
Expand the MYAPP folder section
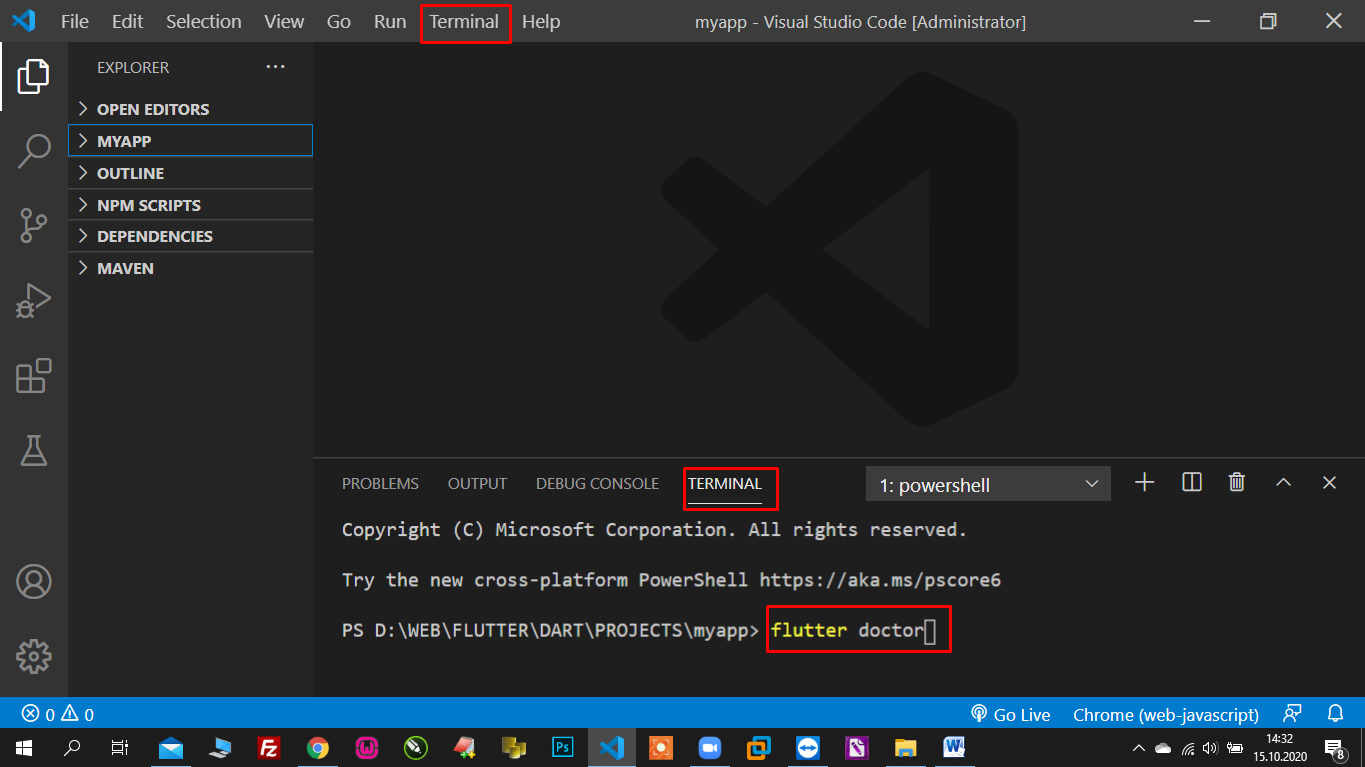pyautogui.click(x=124, y=141)
